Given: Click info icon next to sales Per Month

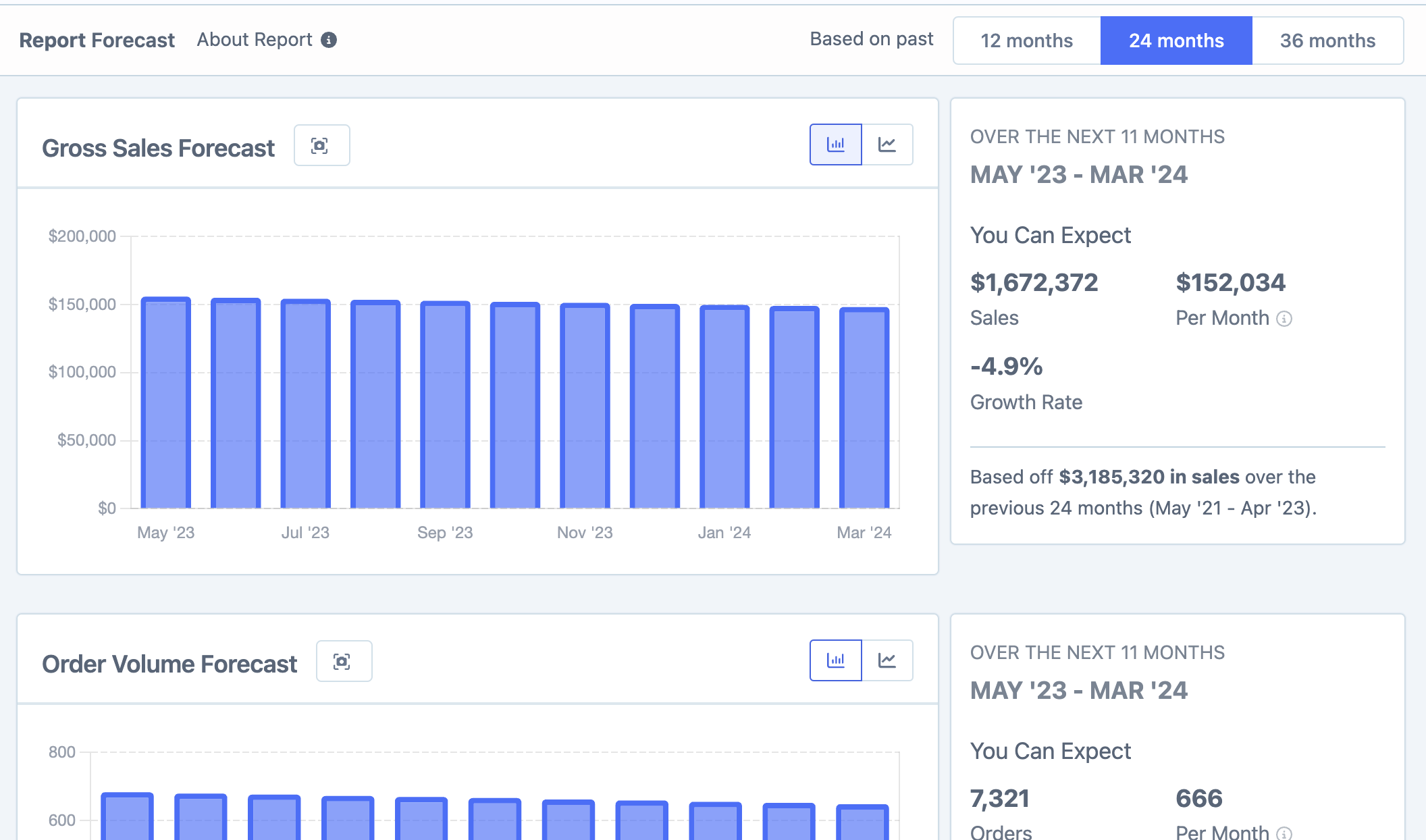Looking at the screenshot, I should click(1284, 319).
